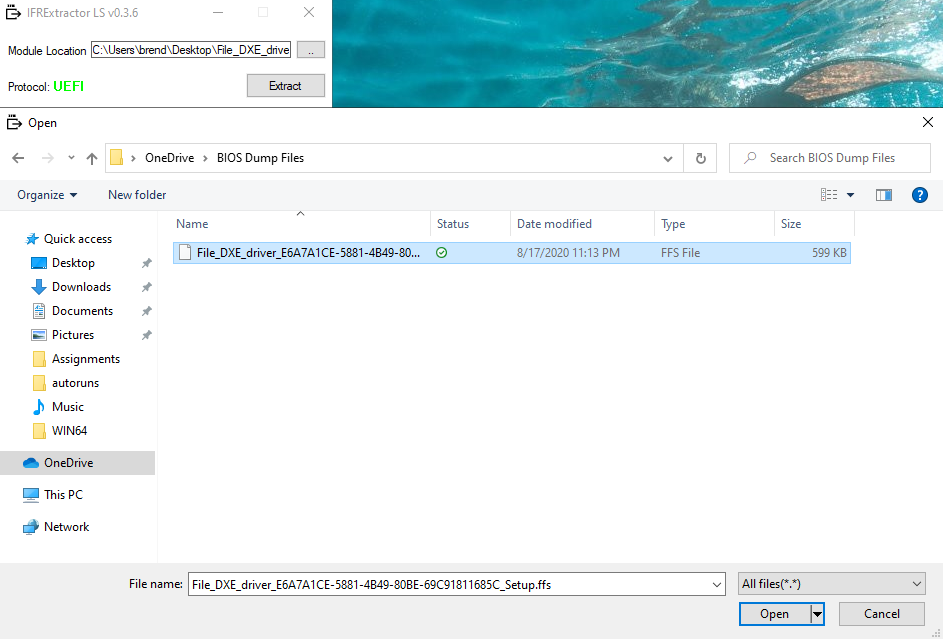Click the Module Location path field

[191, 50]
